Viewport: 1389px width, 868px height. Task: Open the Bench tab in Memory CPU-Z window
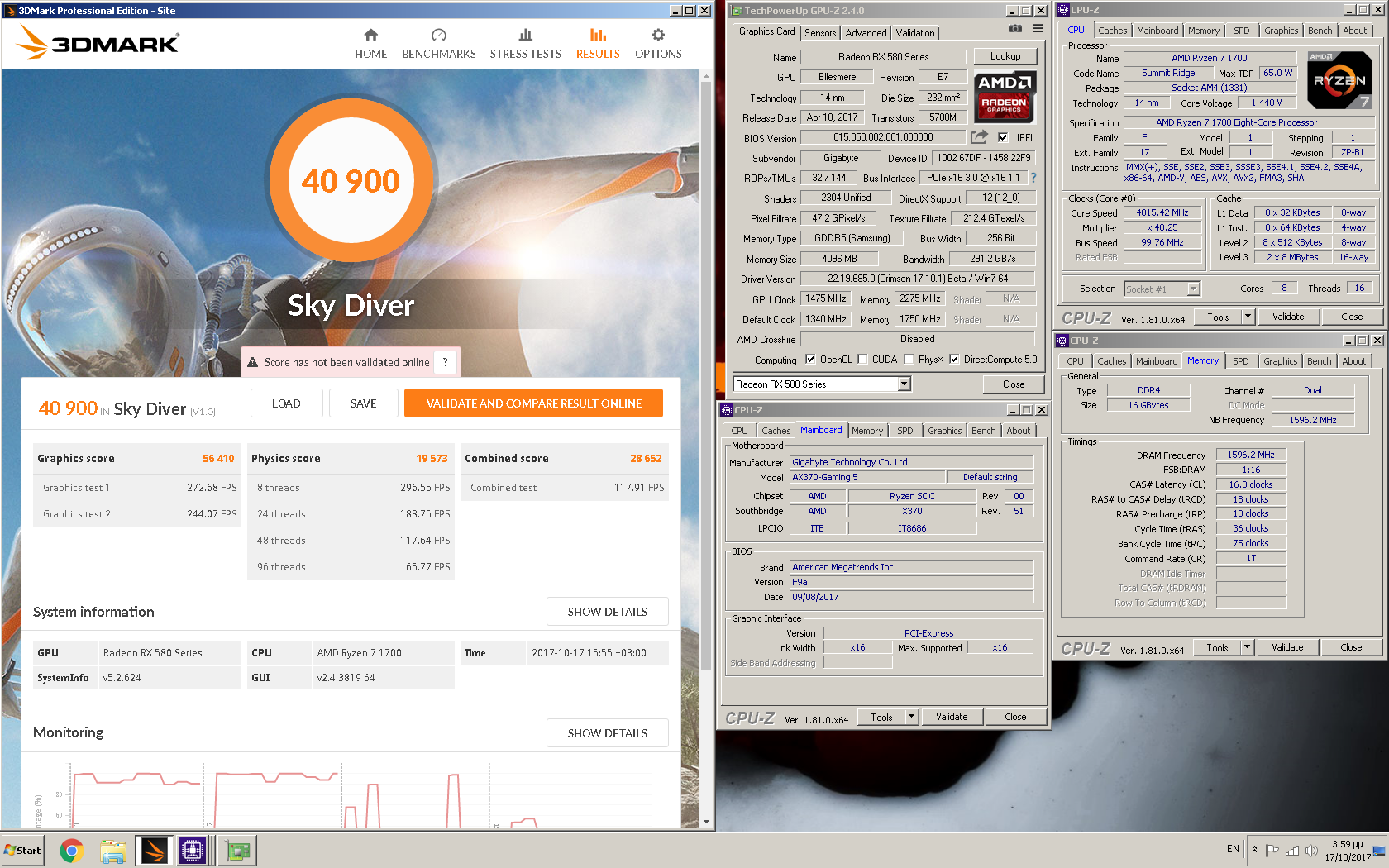pos(1320,361)
